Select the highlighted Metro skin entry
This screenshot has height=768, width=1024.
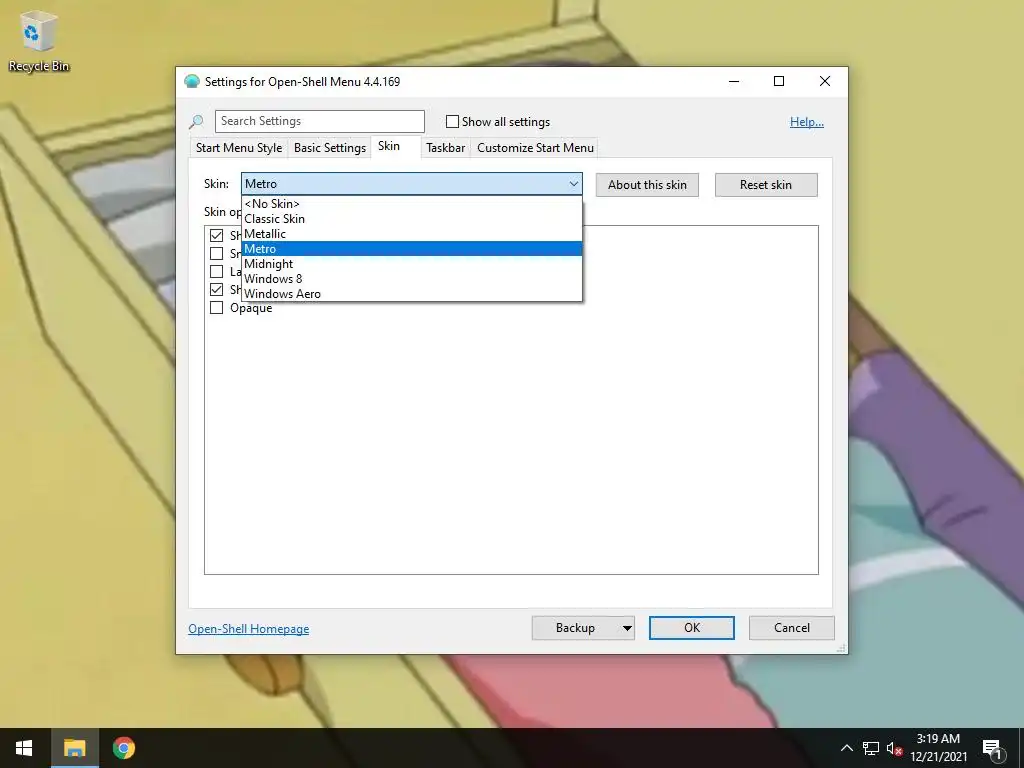(411, 249)
